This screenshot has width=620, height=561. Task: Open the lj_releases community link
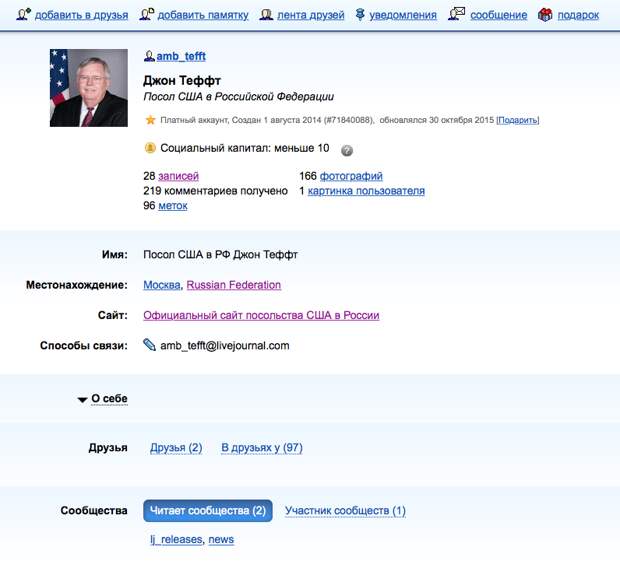tap(176, 539)
